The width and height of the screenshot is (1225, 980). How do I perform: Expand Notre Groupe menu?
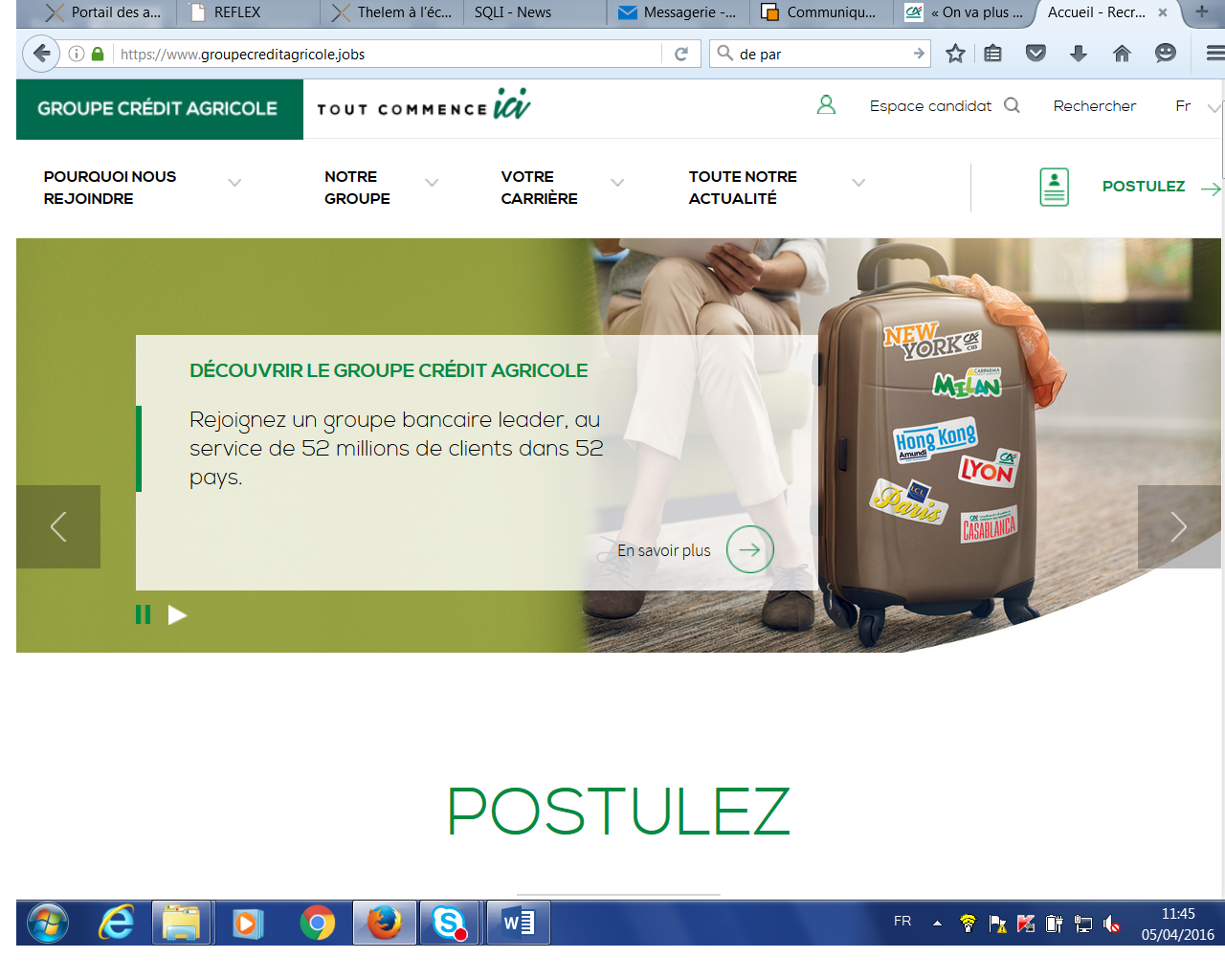pyautogui.click(x=432, y=182)
